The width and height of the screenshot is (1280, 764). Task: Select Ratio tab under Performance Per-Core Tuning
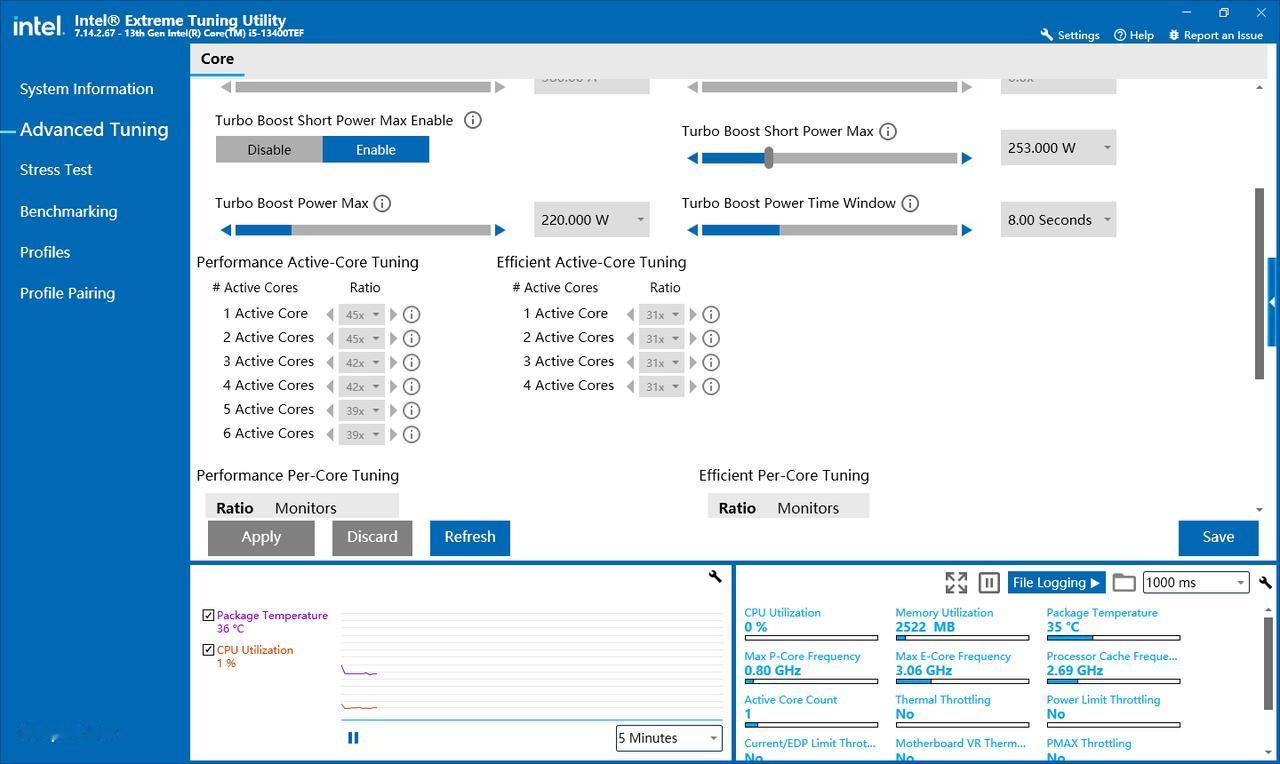coord(235,508)
